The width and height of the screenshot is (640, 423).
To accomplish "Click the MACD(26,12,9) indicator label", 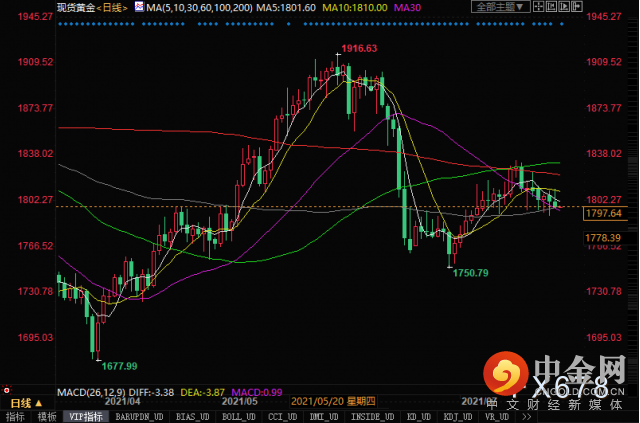I will [x=91, y=393].
